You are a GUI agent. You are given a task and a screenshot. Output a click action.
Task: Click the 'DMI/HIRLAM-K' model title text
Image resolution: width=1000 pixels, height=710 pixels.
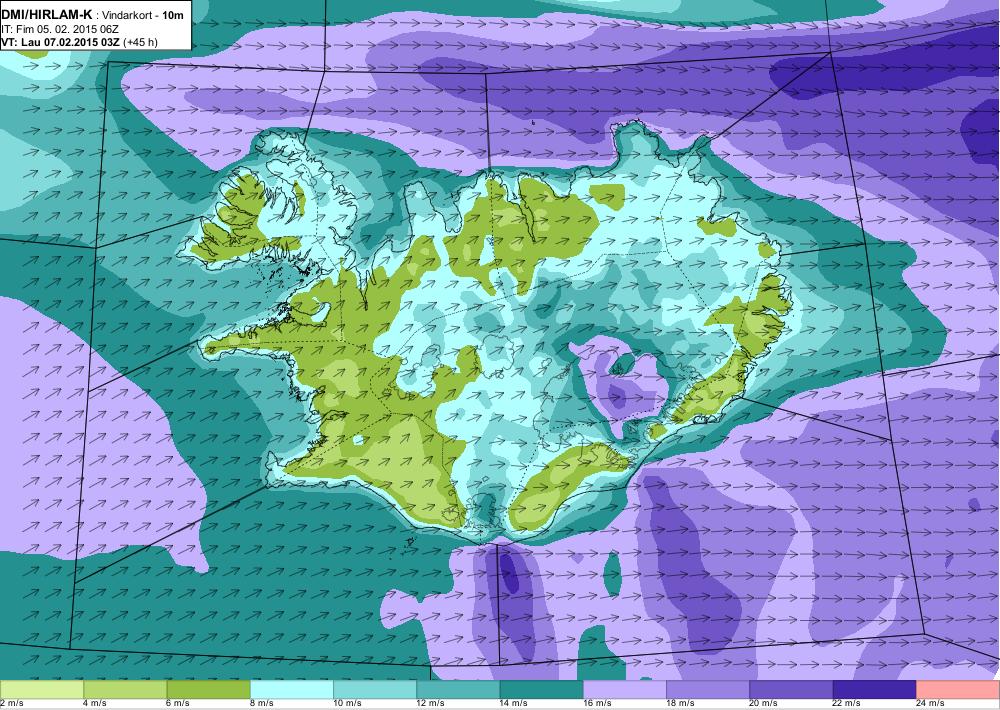(x=47, y=15)
